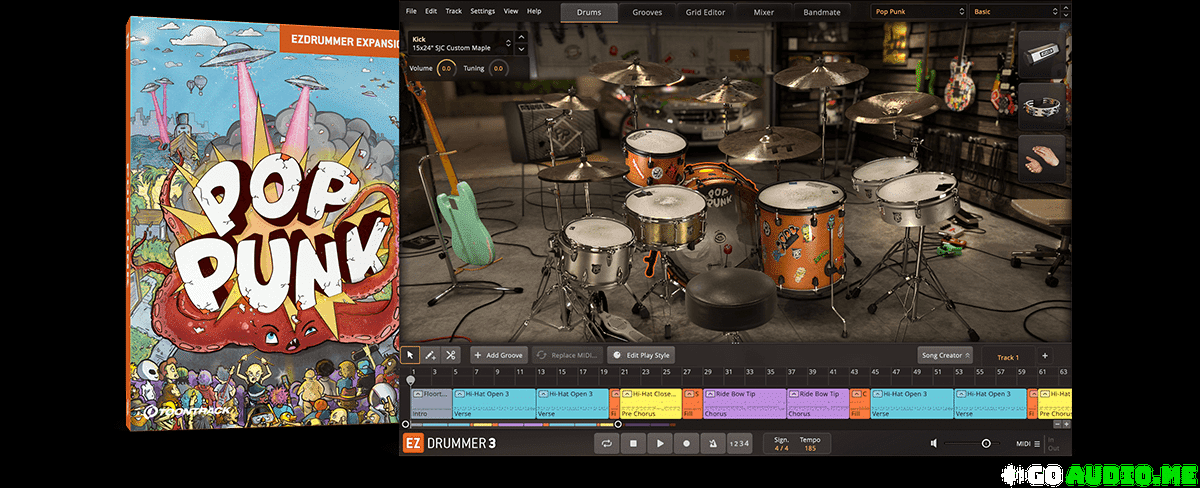Switch to the Drums tab
Viewport: 1200px width, 488px height.
[x=588, y=13]
